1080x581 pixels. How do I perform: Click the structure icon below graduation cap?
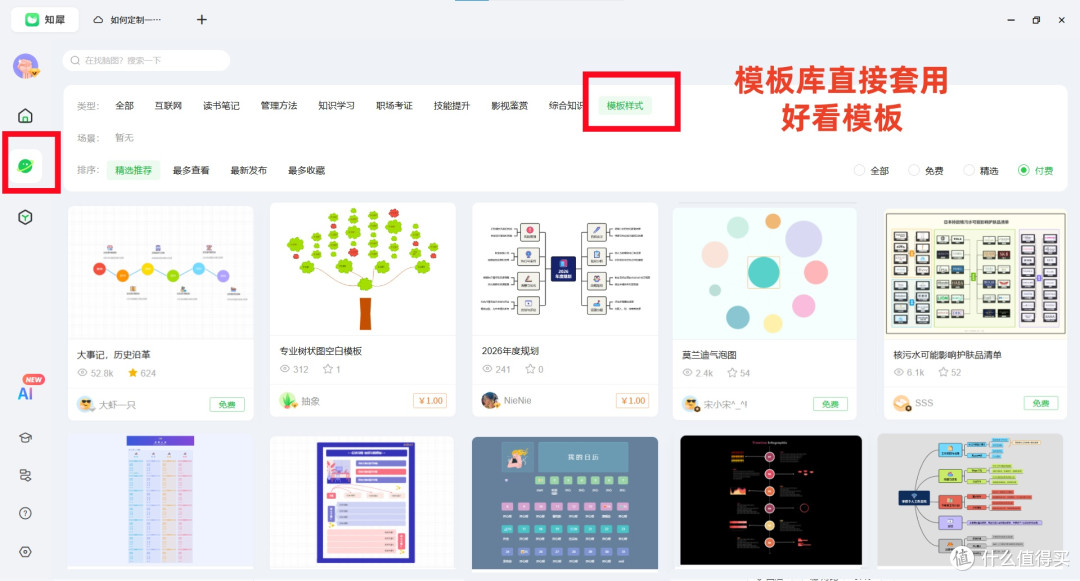(x=25, y=475)
